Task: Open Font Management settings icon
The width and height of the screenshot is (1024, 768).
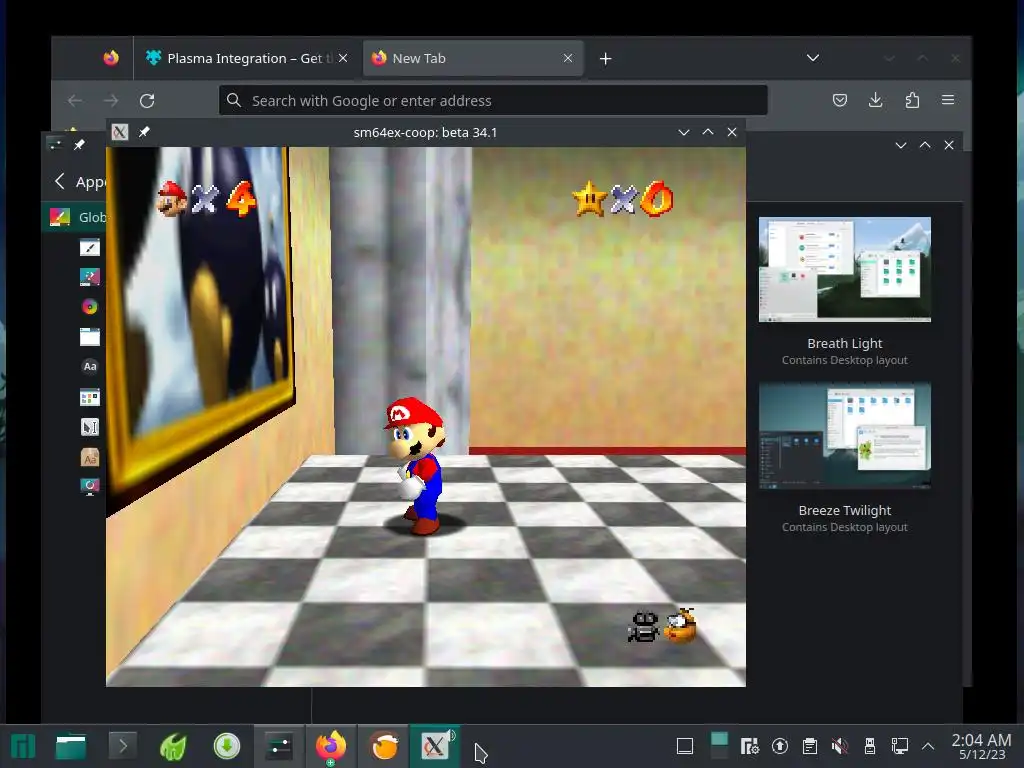Action: click(x=89, y=457)
